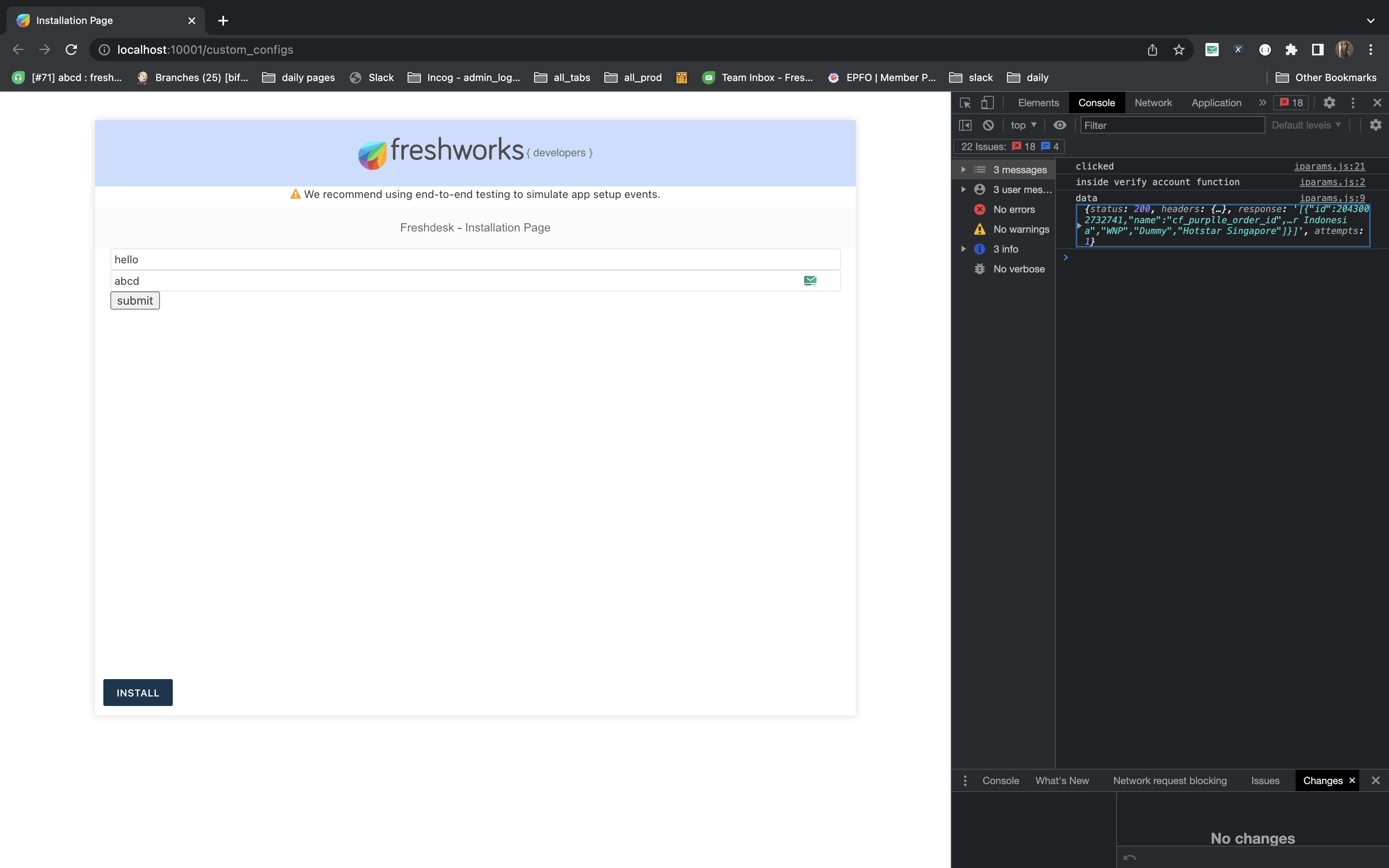Viewport: 1389px width, 868px height.
Task: Go forward in browser history
Action: (45, 50)
